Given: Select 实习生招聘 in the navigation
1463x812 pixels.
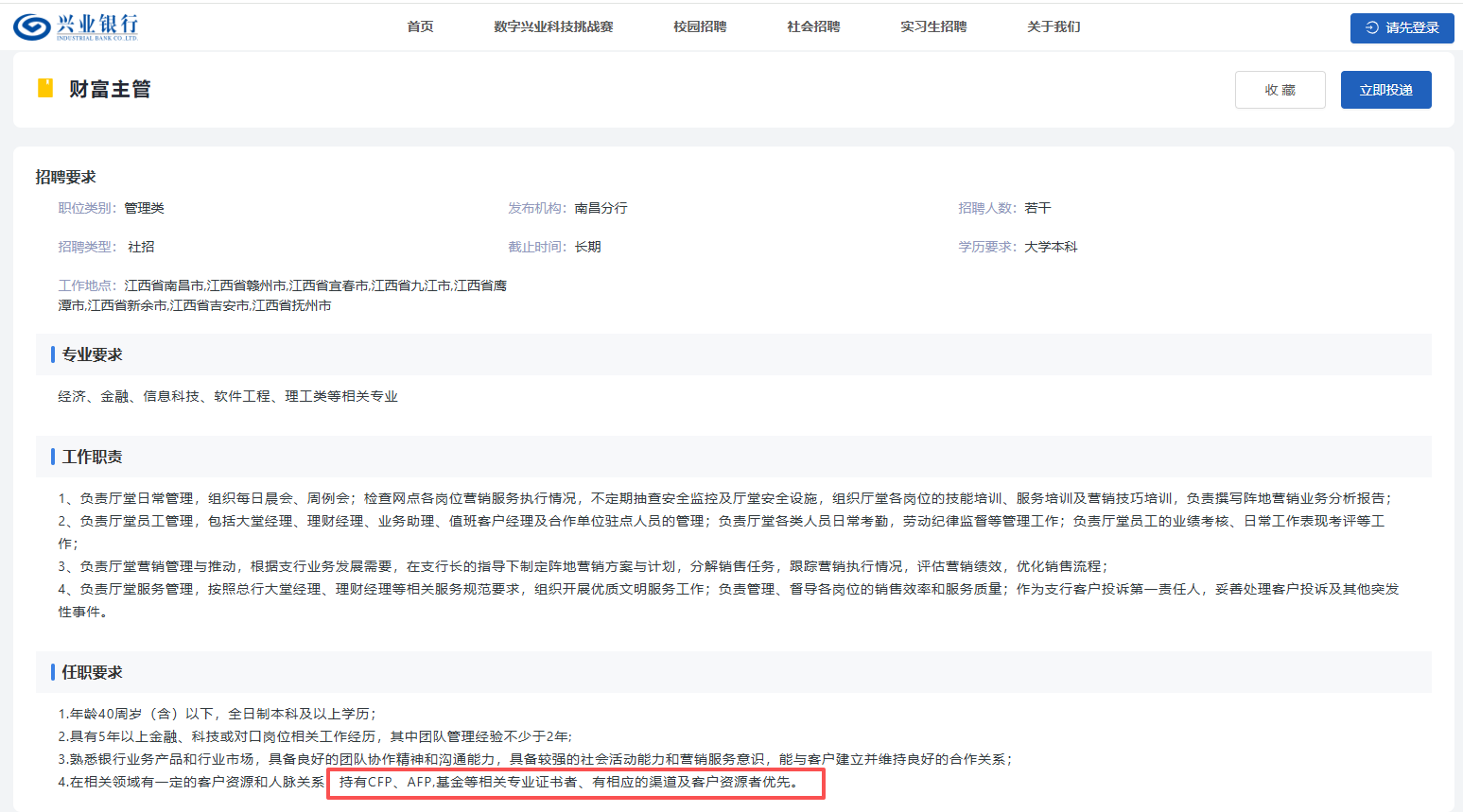Looking at the screenshot, I should click(x=933, y=26).
